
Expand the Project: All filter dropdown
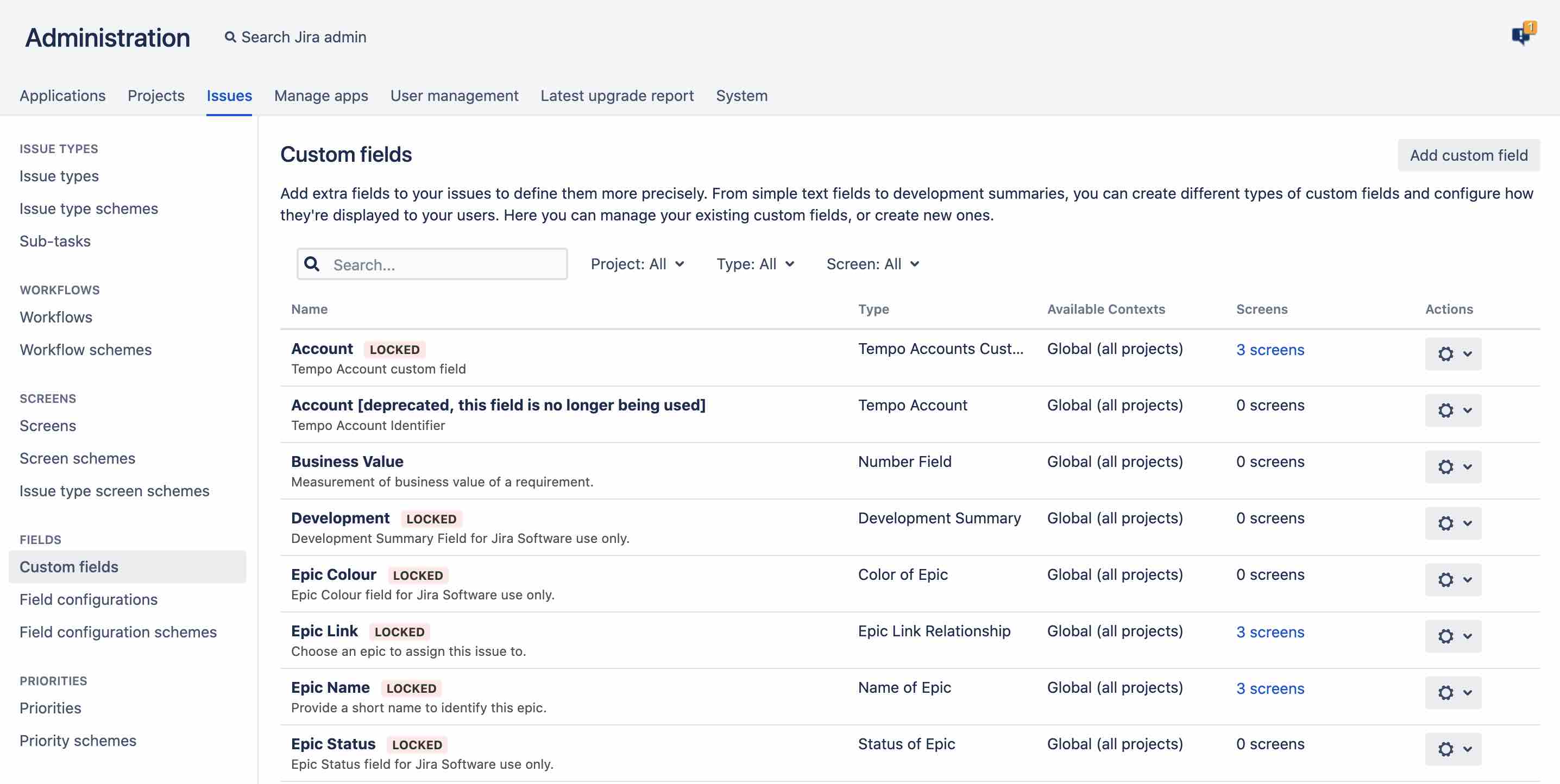[x=637, y=264]
